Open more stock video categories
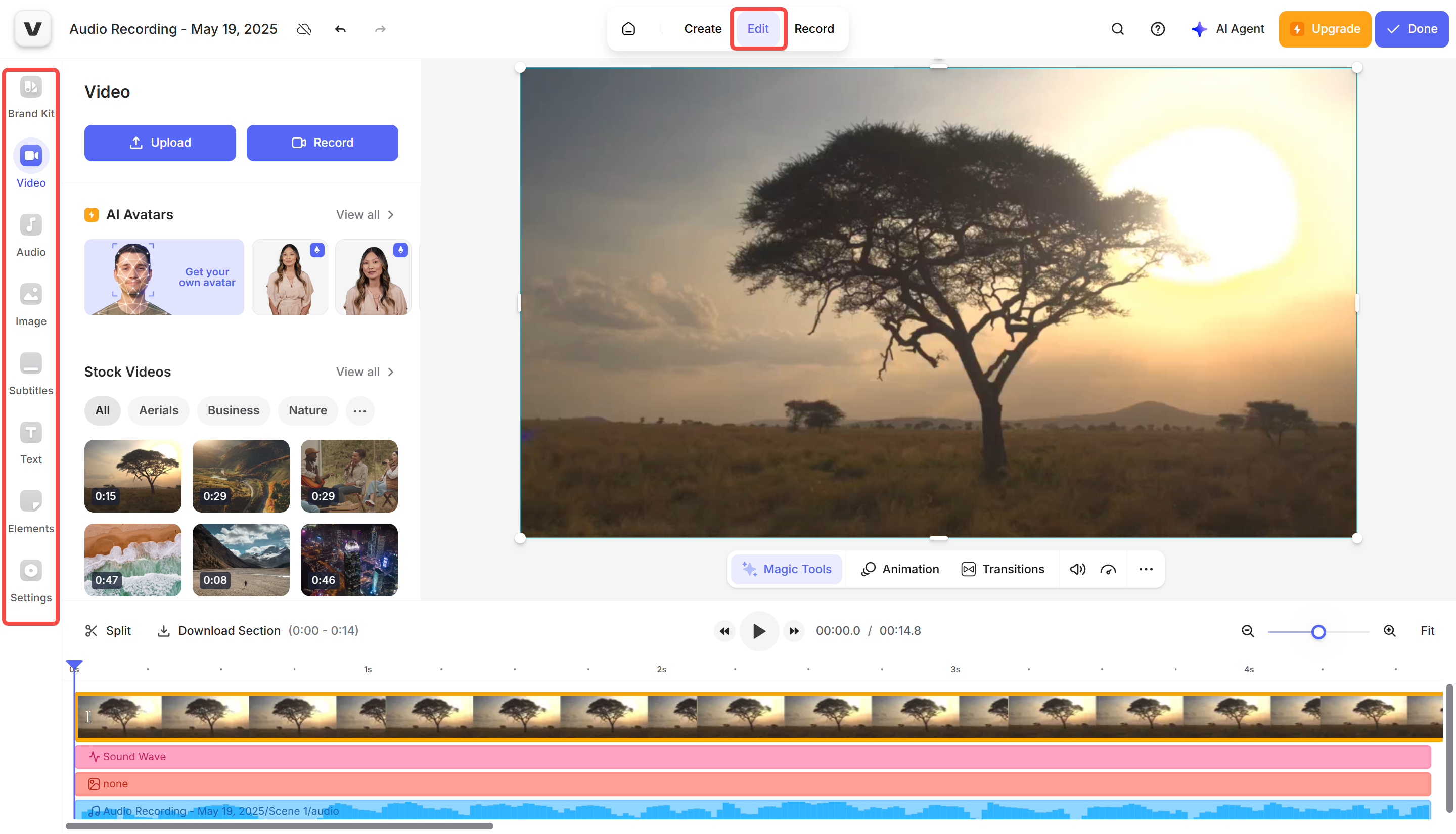Image resolution: width=1456 pixels, height=834 pixels. [x=360, y=411]
